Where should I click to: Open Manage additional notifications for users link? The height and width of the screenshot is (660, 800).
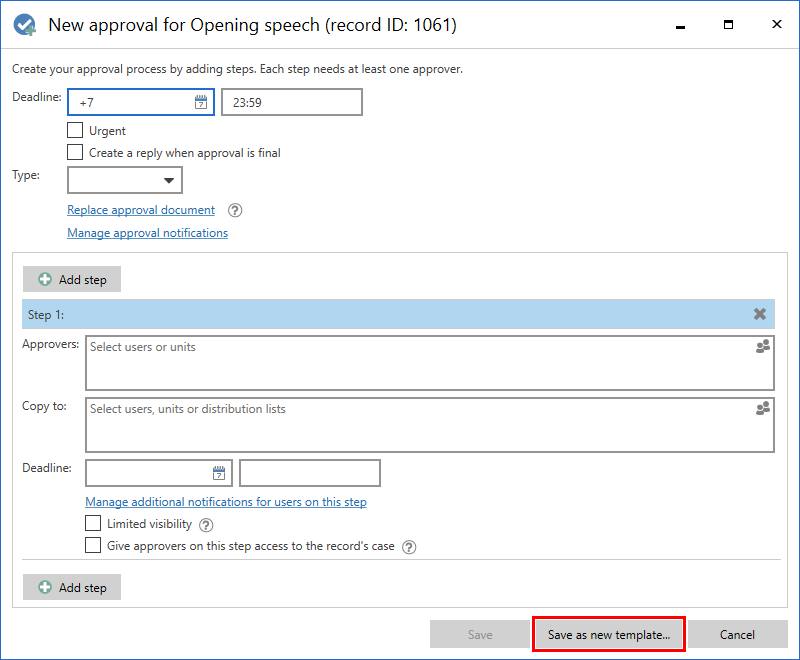coord(226,502)
